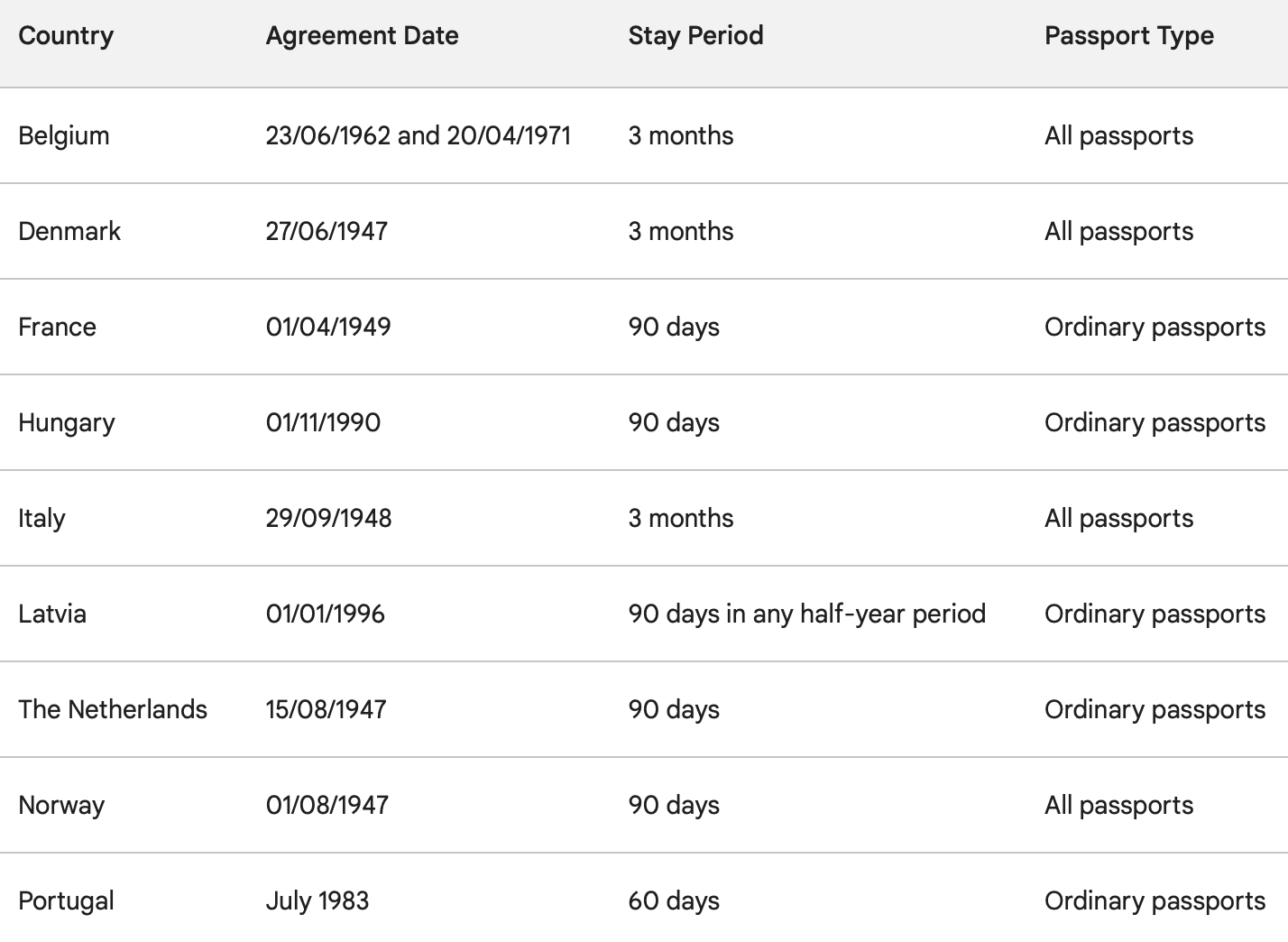
Task: Click on Italy in the table
Action: pos(41,519)
